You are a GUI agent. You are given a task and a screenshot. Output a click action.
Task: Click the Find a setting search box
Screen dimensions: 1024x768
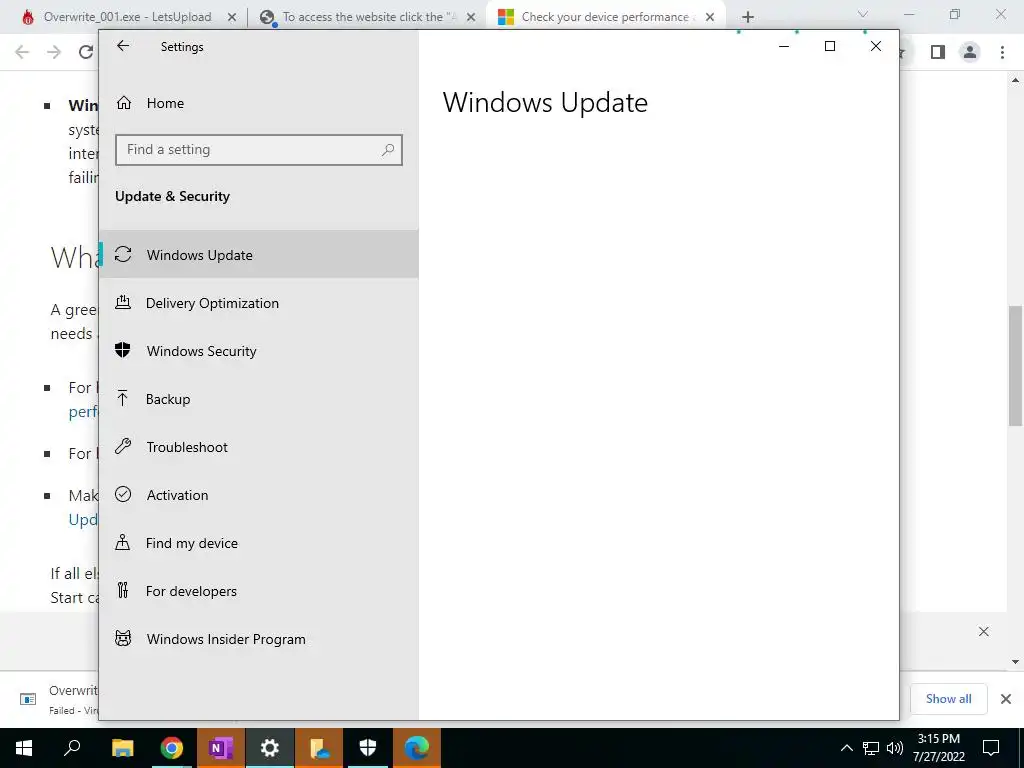pyautogui.click(x=259, y=150)
